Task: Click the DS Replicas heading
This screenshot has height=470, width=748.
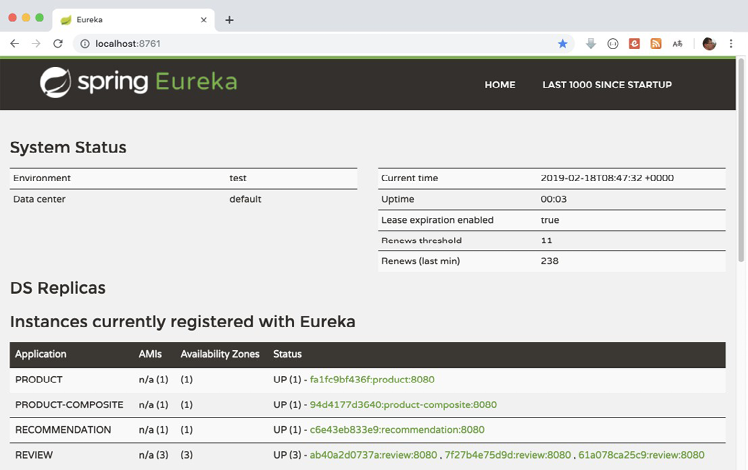Action: (58, 288)
